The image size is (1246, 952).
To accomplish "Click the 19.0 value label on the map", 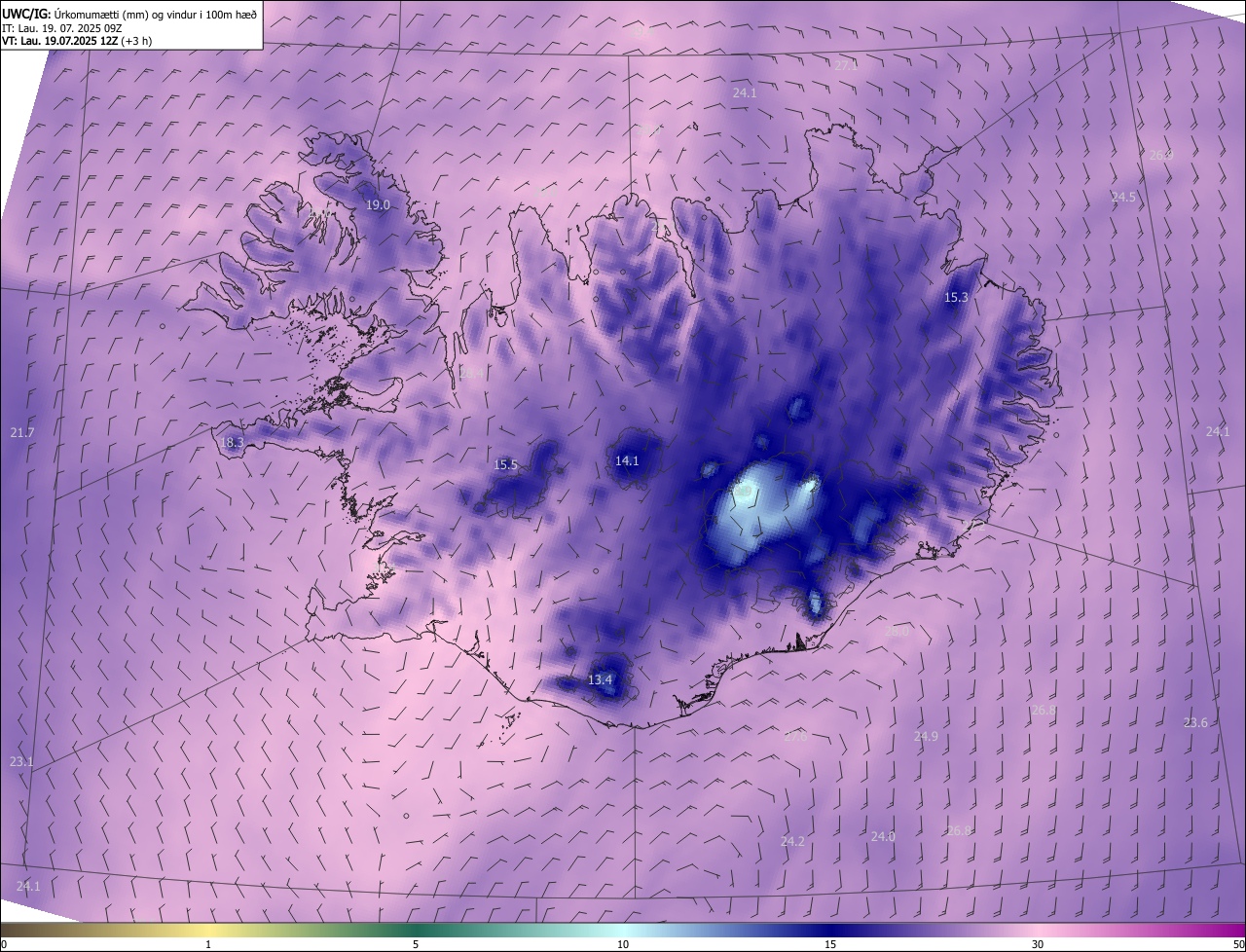I will coord(378,205).
